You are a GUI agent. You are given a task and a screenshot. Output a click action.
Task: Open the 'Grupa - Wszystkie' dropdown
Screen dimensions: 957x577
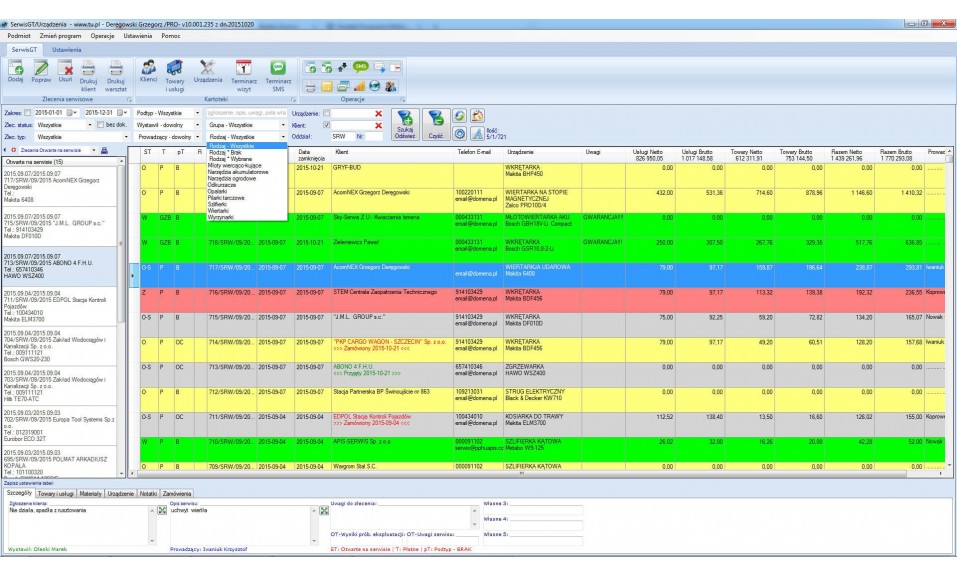point(283,125)
